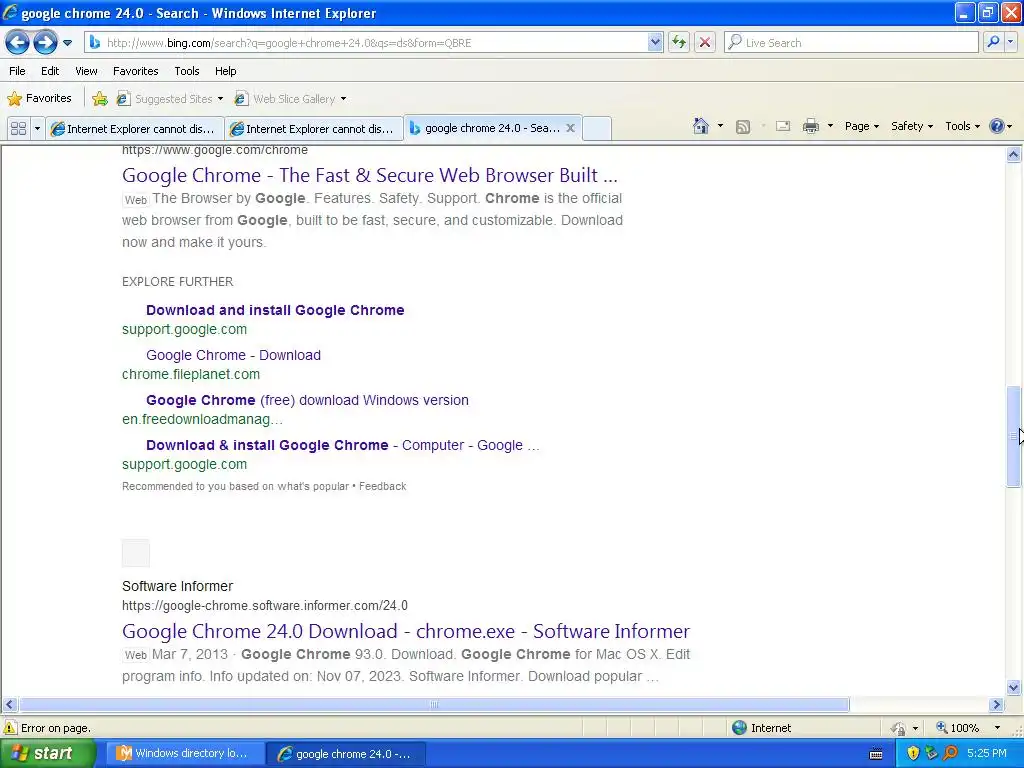The image size is (1024, 768).
Task: Expand the address bar autocomplete dropdown arrow
Action: coord(655,43)
